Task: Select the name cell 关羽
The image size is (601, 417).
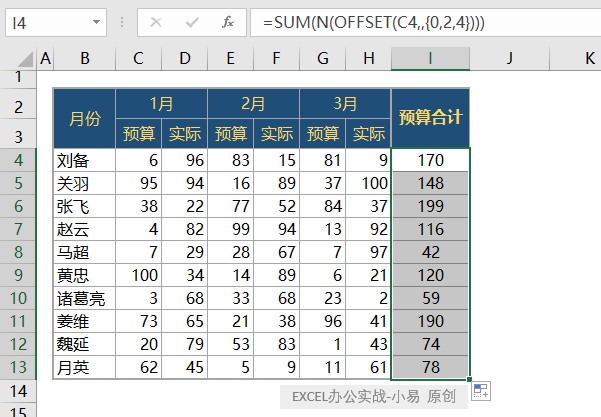Action: [x=85, y=183]
